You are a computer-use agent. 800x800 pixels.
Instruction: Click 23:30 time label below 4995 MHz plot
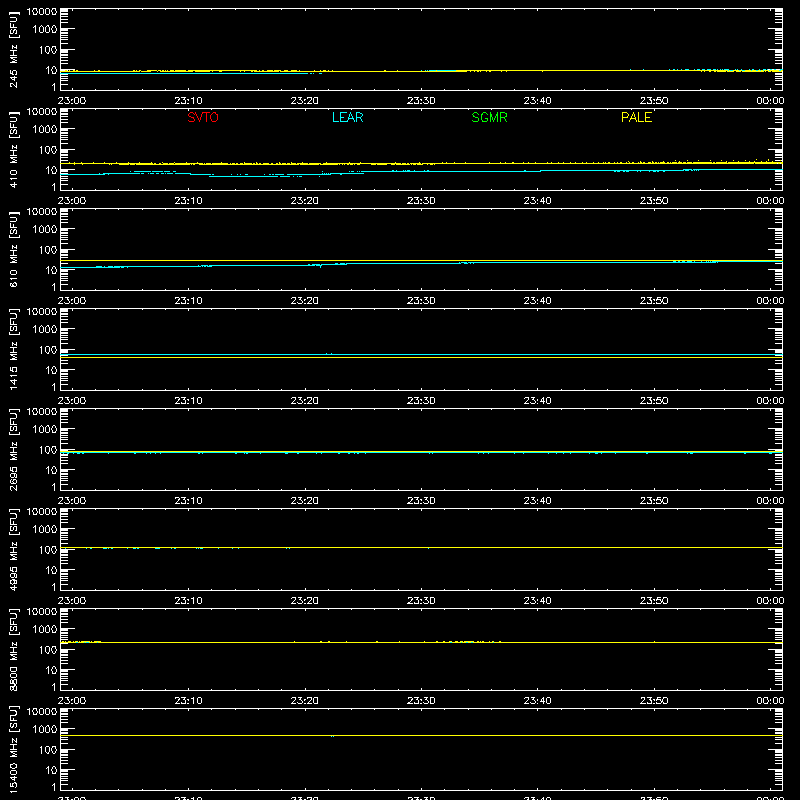click(421, 601)
